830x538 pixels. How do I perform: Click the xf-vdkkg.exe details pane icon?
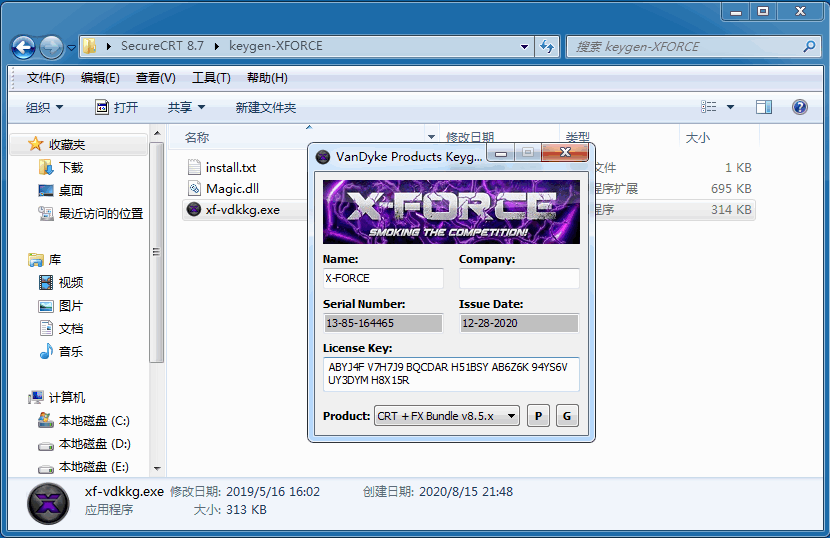(48, 504)
